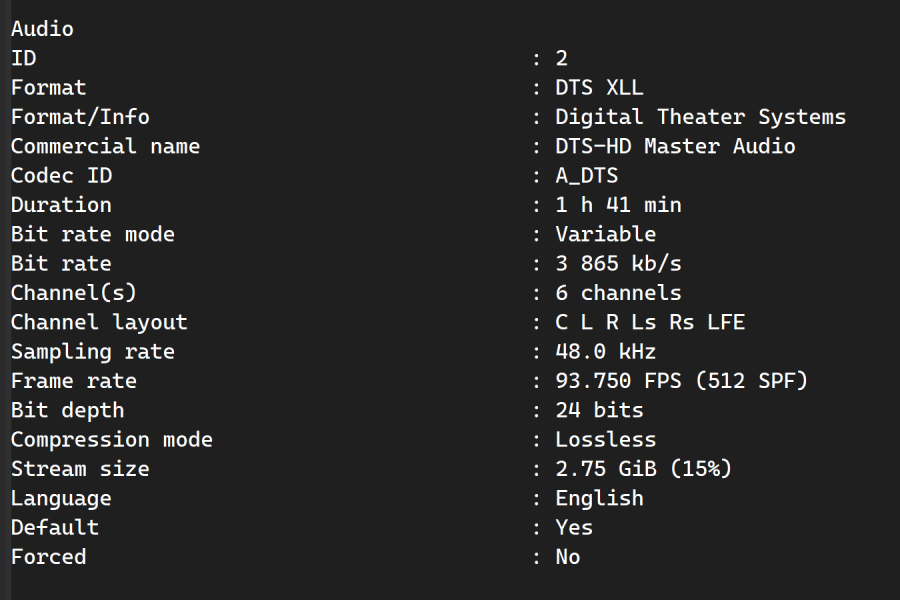Click "DTS-HD Master Audio" commercial name
This screenshot has width=900, height=600.
point(675,146)
